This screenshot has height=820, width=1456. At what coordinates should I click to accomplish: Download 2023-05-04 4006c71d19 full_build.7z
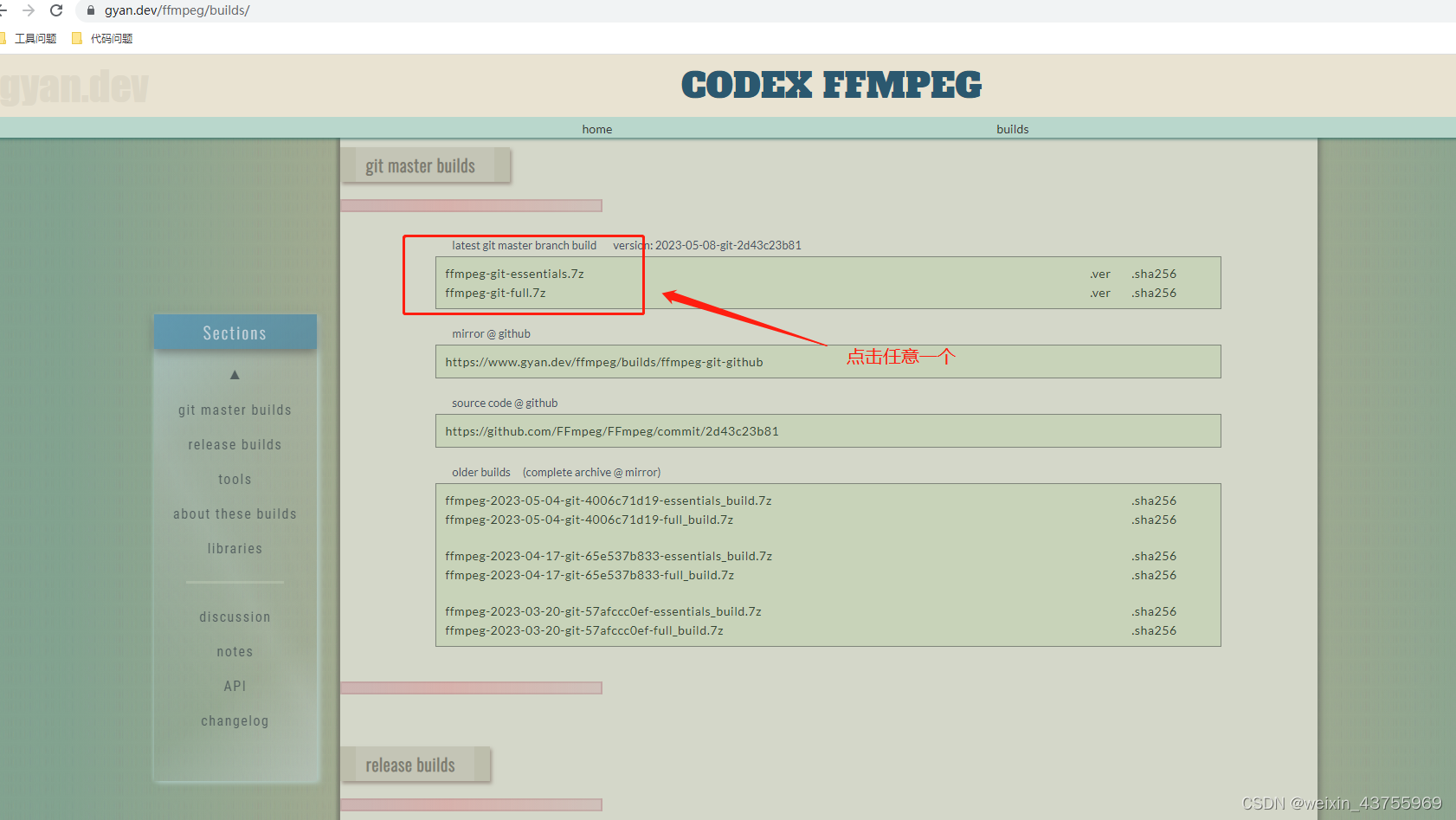tap(589, 520)
